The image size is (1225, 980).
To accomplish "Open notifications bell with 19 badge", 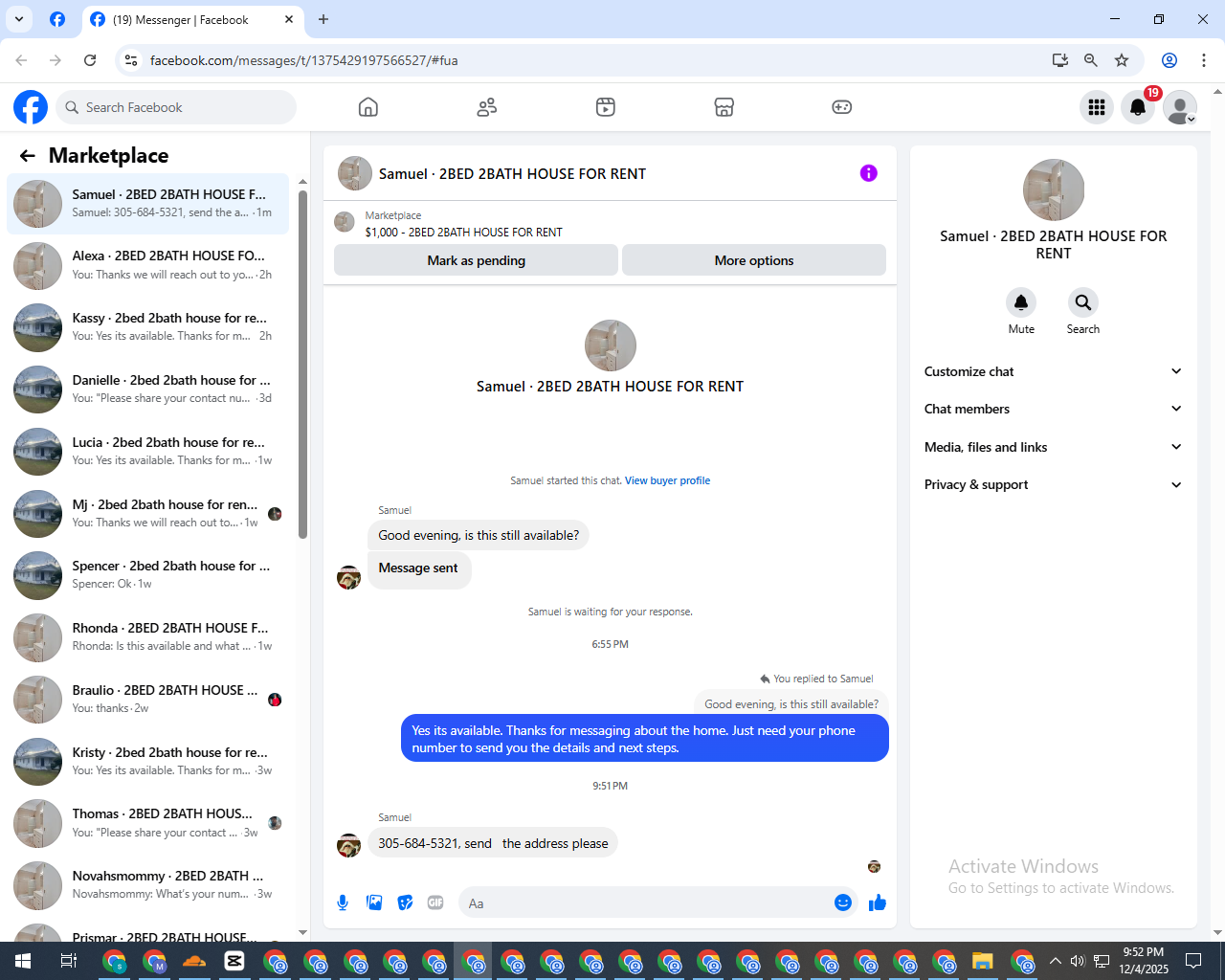I will pyautogui.click(x=1138, y=107).
